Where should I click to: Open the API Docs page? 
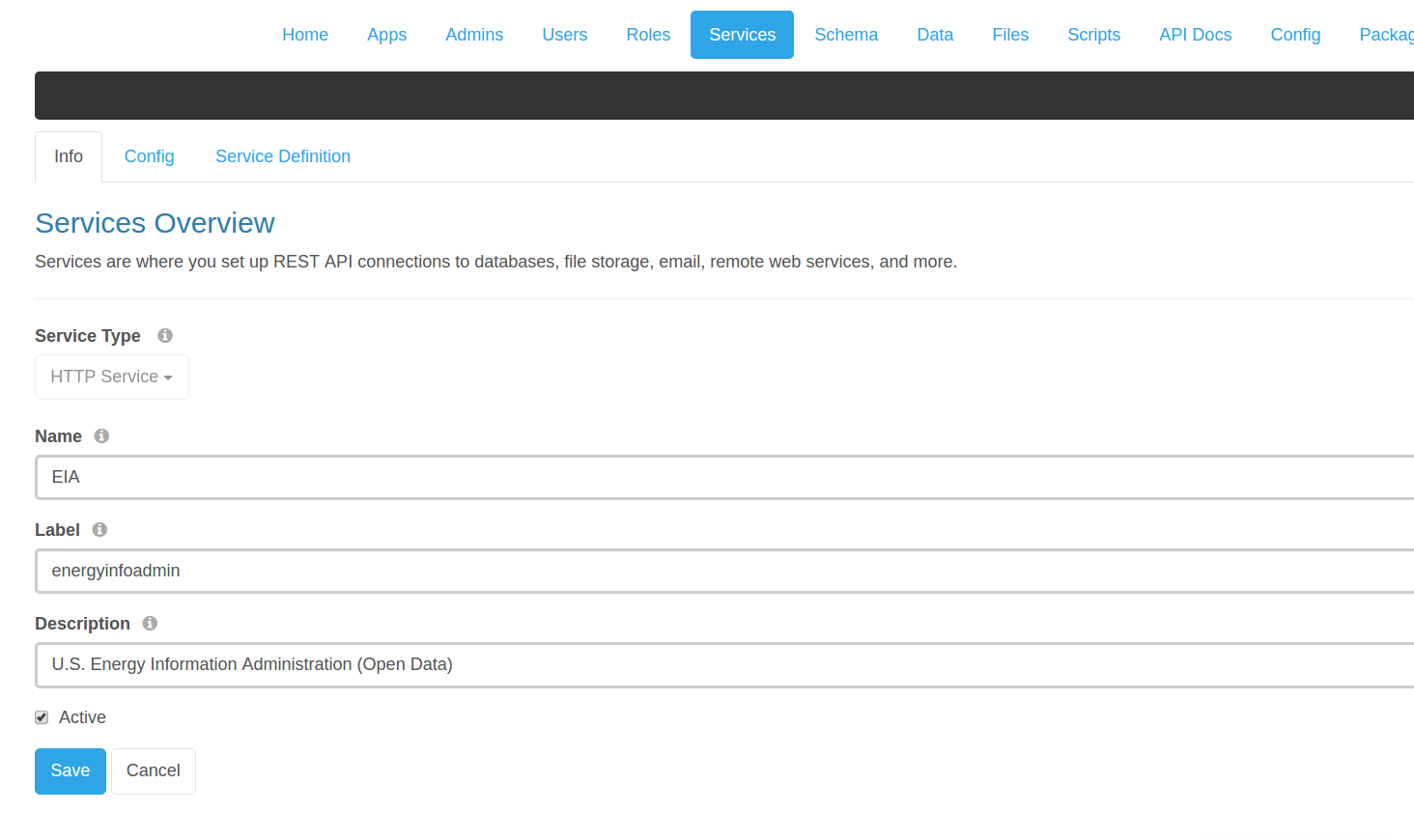(x=1195, y=34)
